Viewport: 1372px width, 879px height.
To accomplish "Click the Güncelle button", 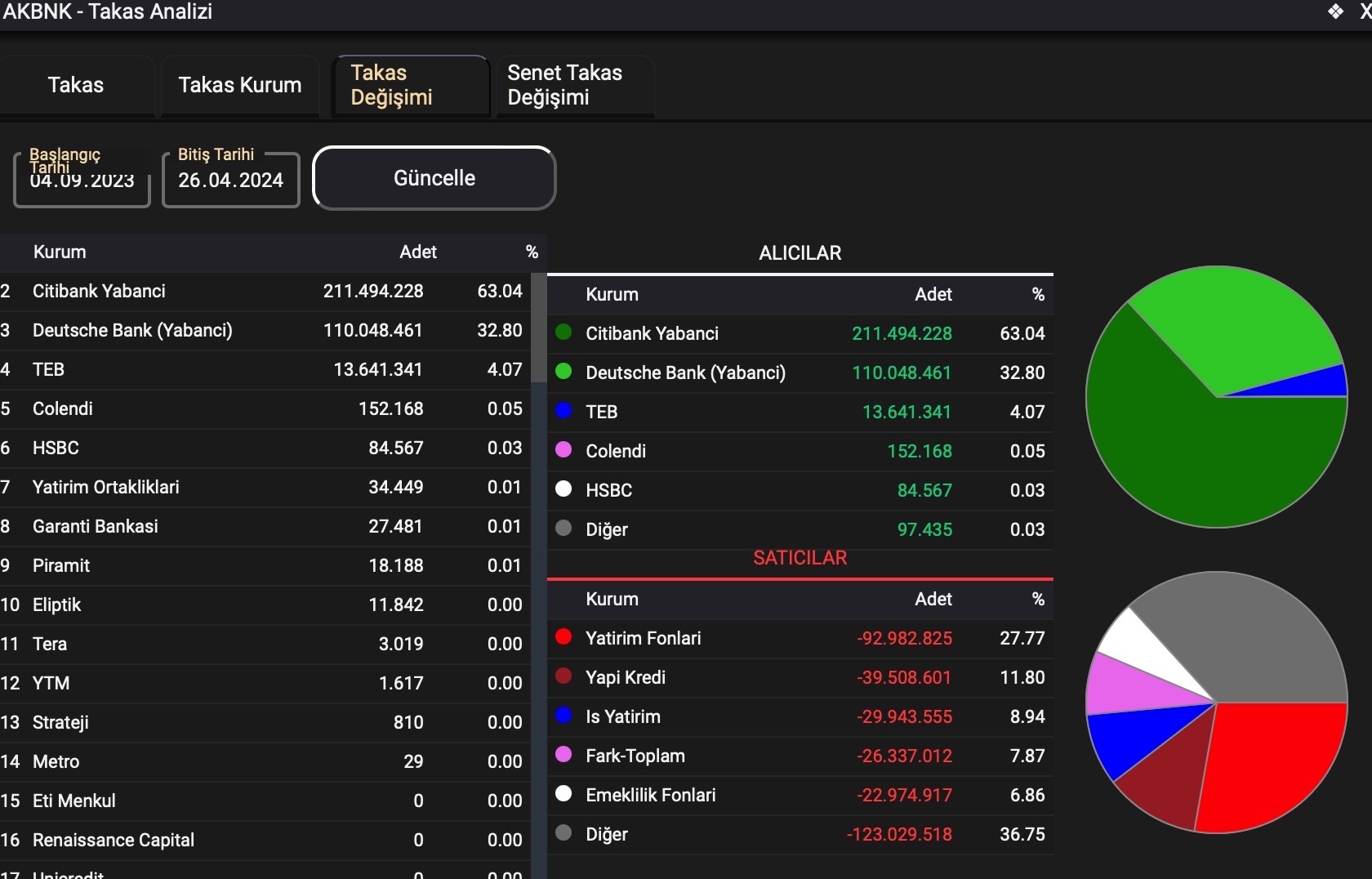I will click(434, 178).
